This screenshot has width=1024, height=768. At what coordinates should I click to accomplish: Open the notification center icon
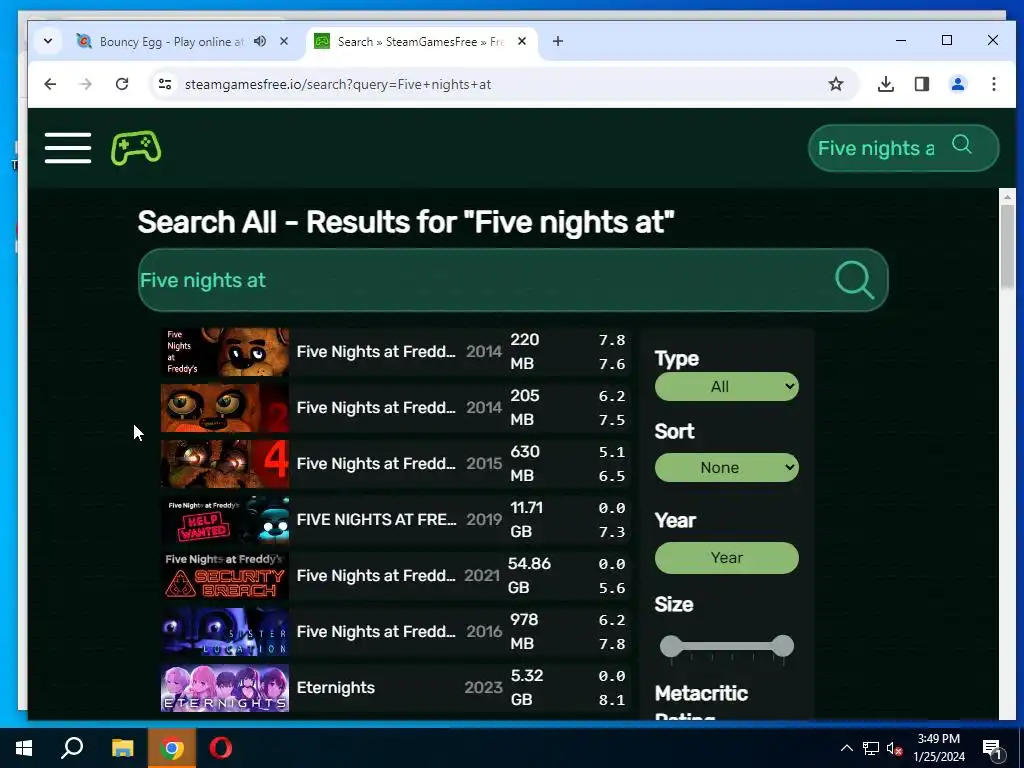tap(992, 749)
